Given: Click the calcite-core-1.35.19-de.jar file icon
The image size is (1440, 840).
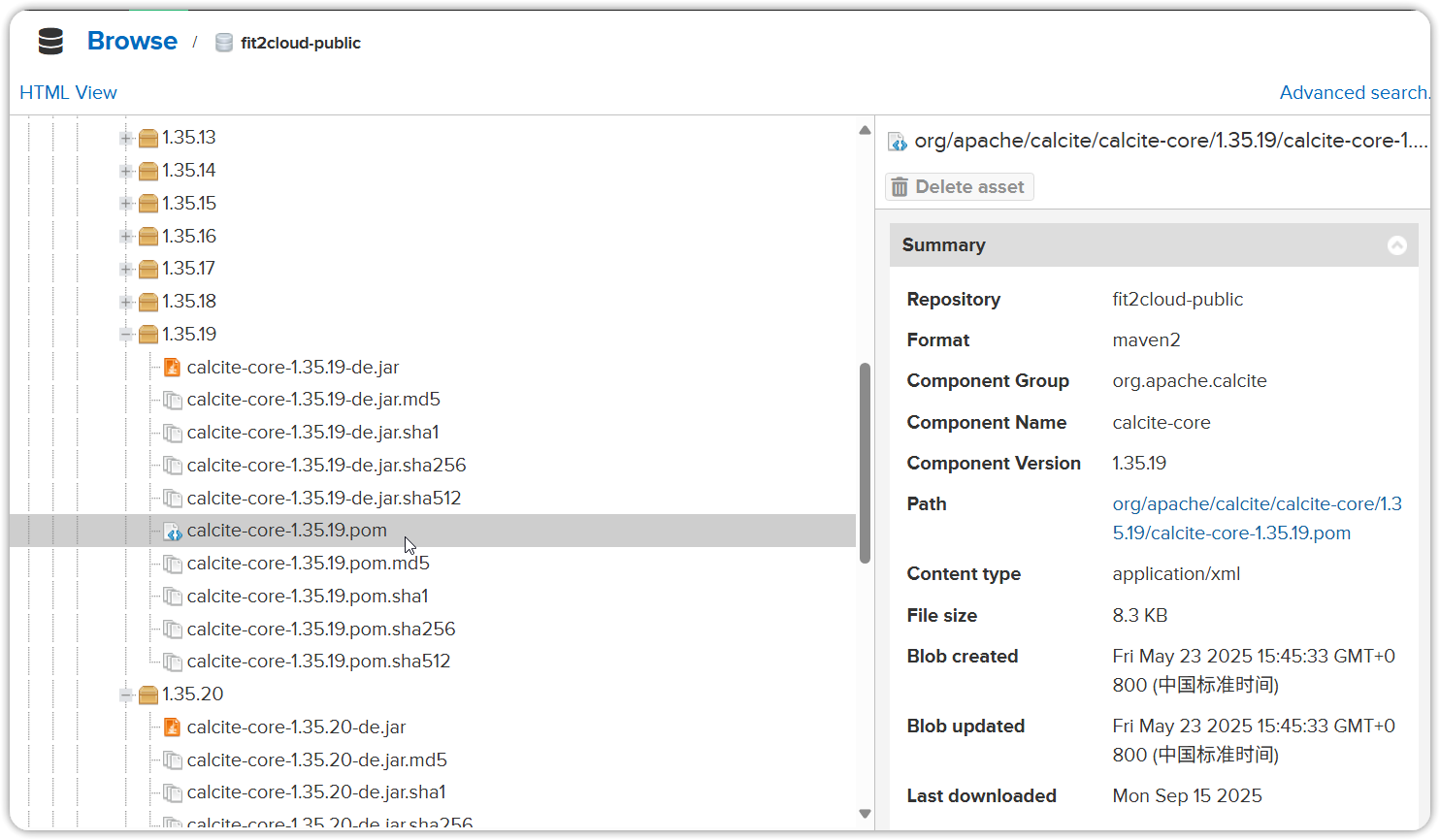Looking at the screenshot, I should click(x=172, y=367).
